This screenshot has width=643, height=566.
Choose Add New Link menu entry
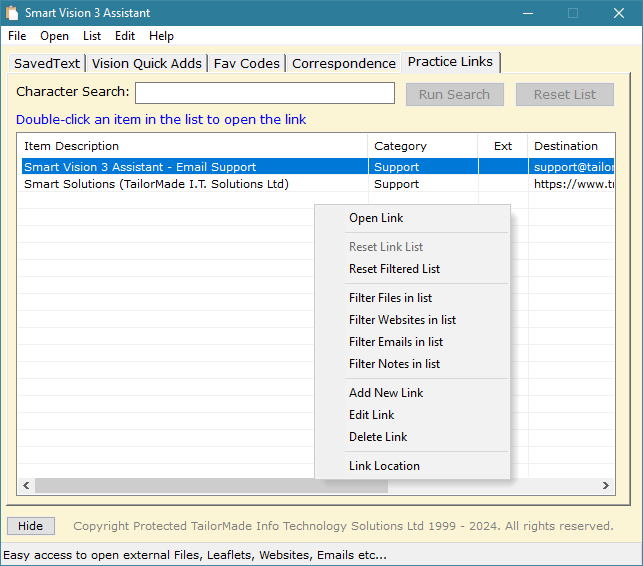tap(412, 393)
